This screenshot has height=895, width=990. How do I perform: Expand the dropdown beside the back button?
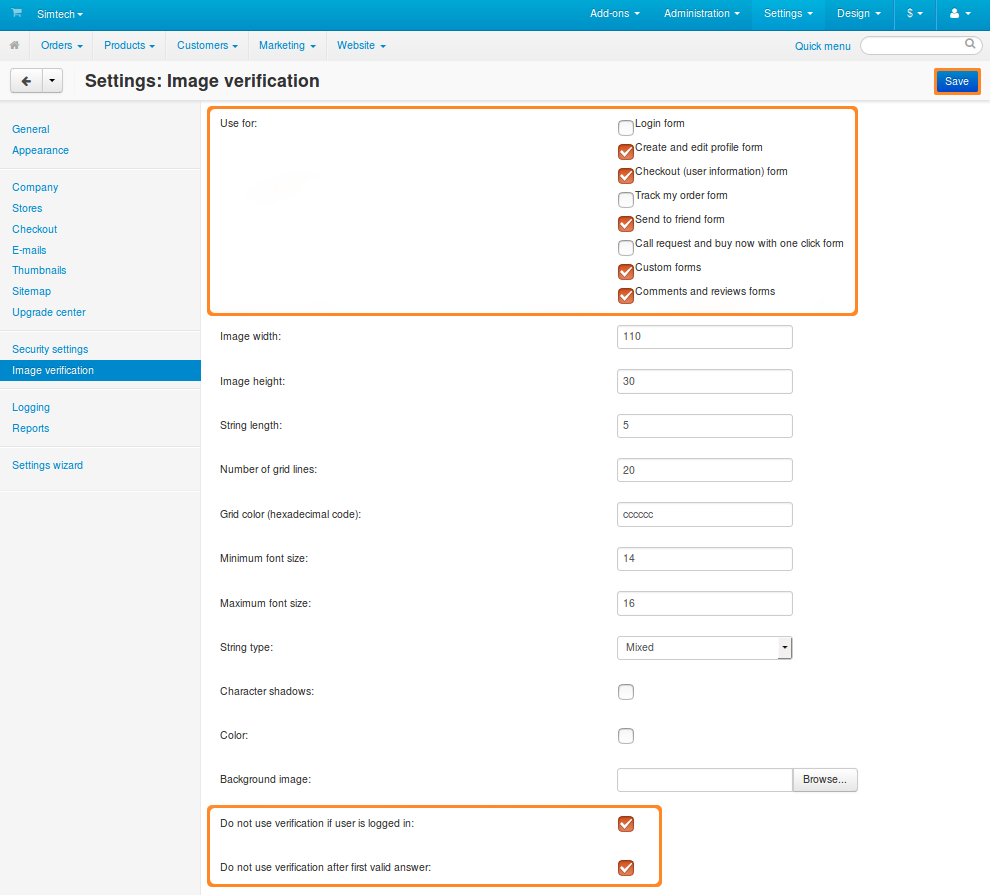point(52,81)
